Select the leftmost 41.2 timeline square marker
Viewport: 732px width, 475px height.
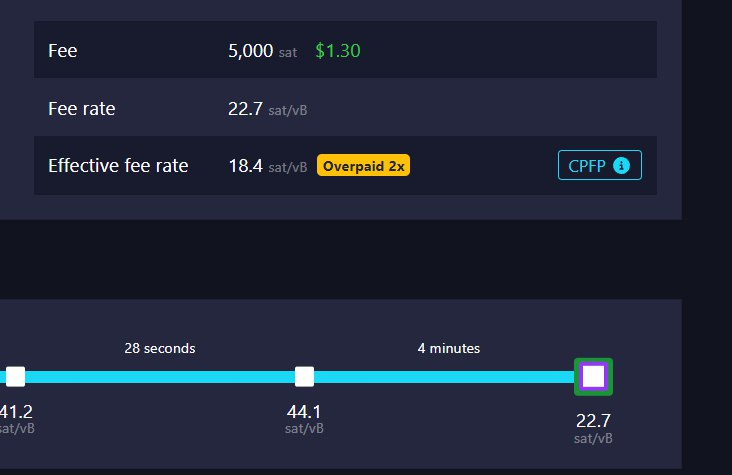point(15,376)
